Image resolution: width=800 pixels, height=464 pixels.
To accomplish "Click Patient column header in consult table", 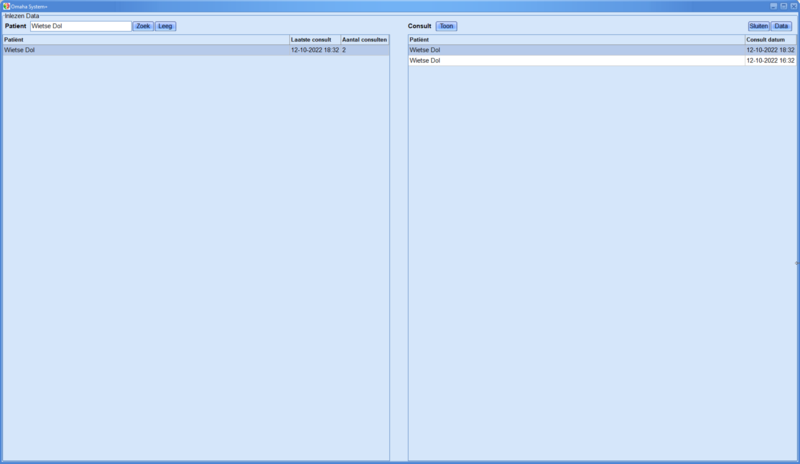I will (x=575, y=40).
